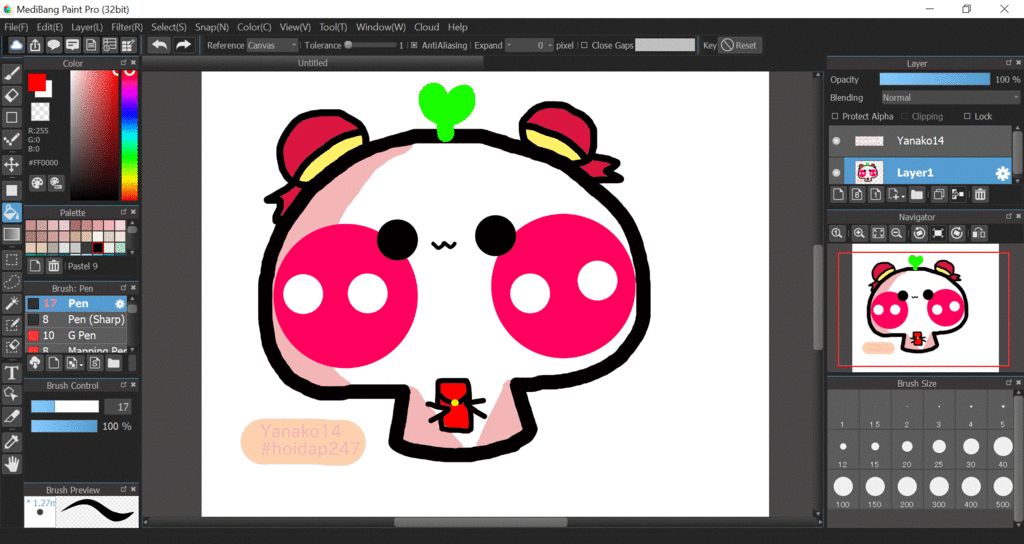Viewport: 1024px width, 544px height.
Task: Adjust the layer Opacity slider
Action: click(x=935, y=79)
